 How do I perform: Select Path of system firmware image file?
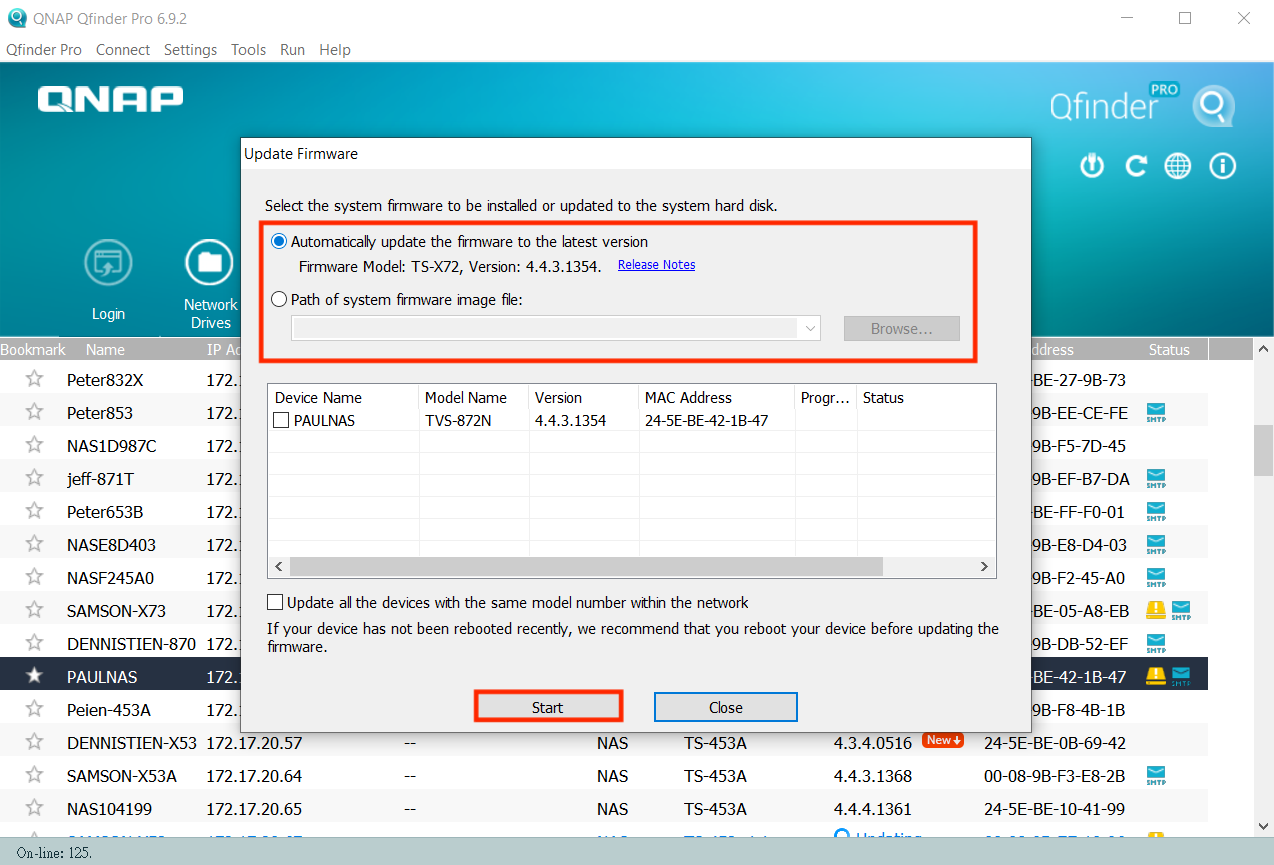[279, 299]
